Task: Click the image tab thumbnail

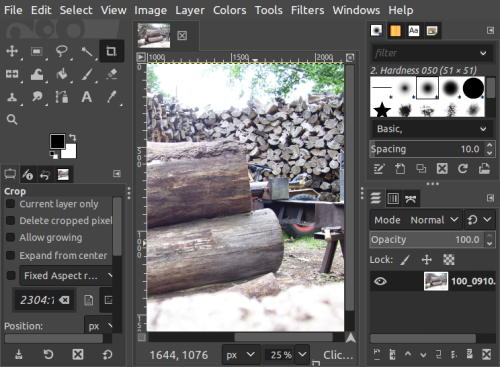Action: [x=154, y=35]
